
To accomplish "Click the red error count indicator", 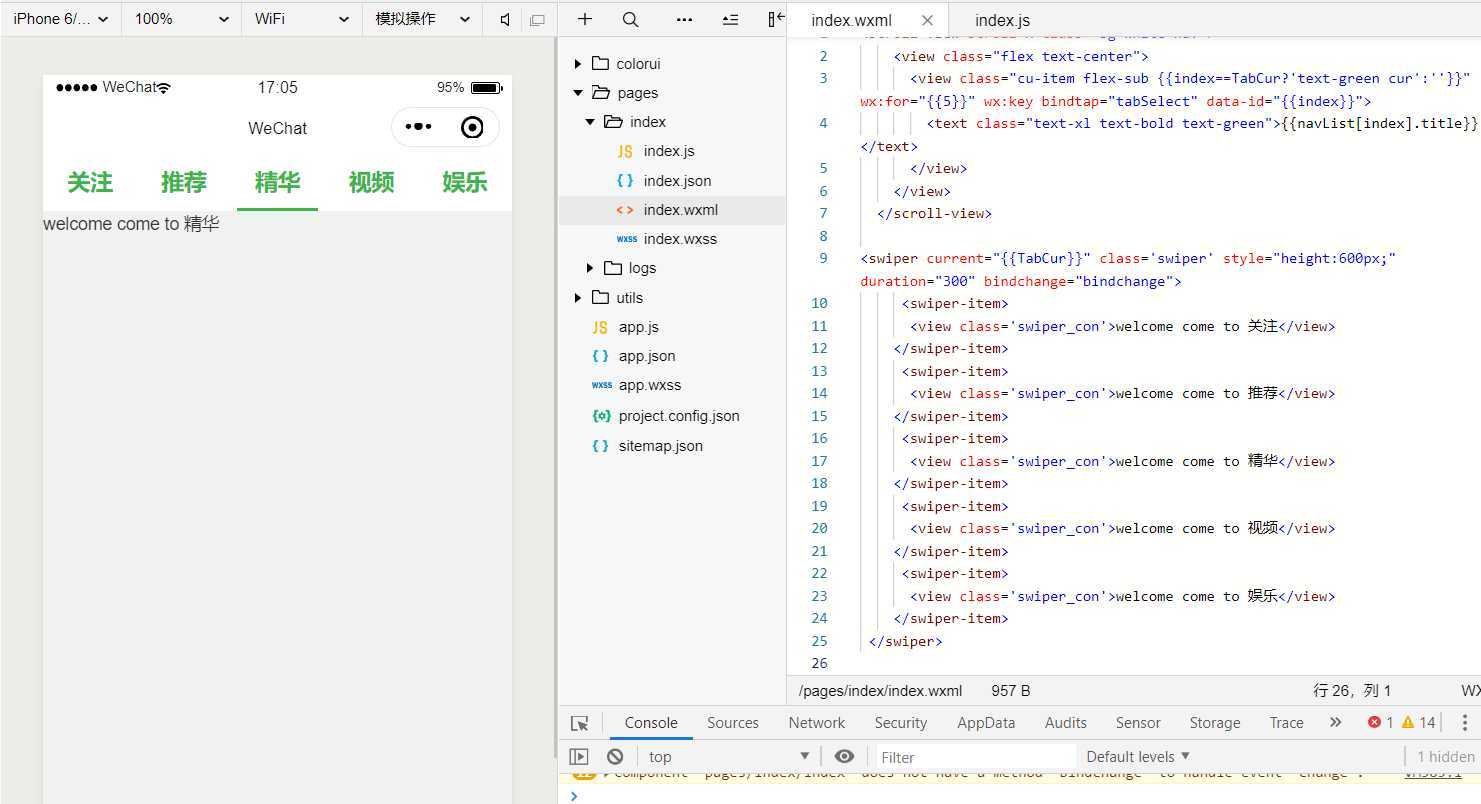I will (1380, 722).
